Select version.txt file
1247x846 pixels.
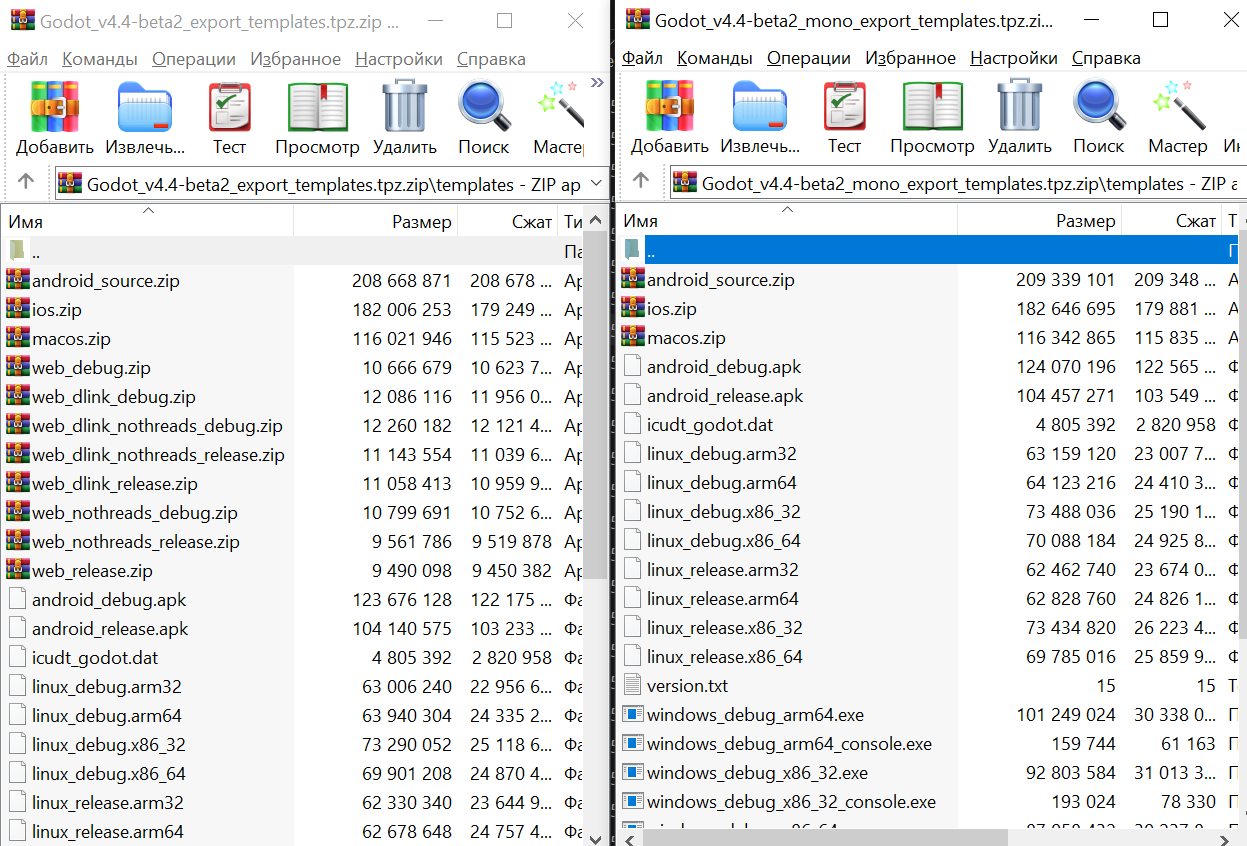(x=687, y=686)
